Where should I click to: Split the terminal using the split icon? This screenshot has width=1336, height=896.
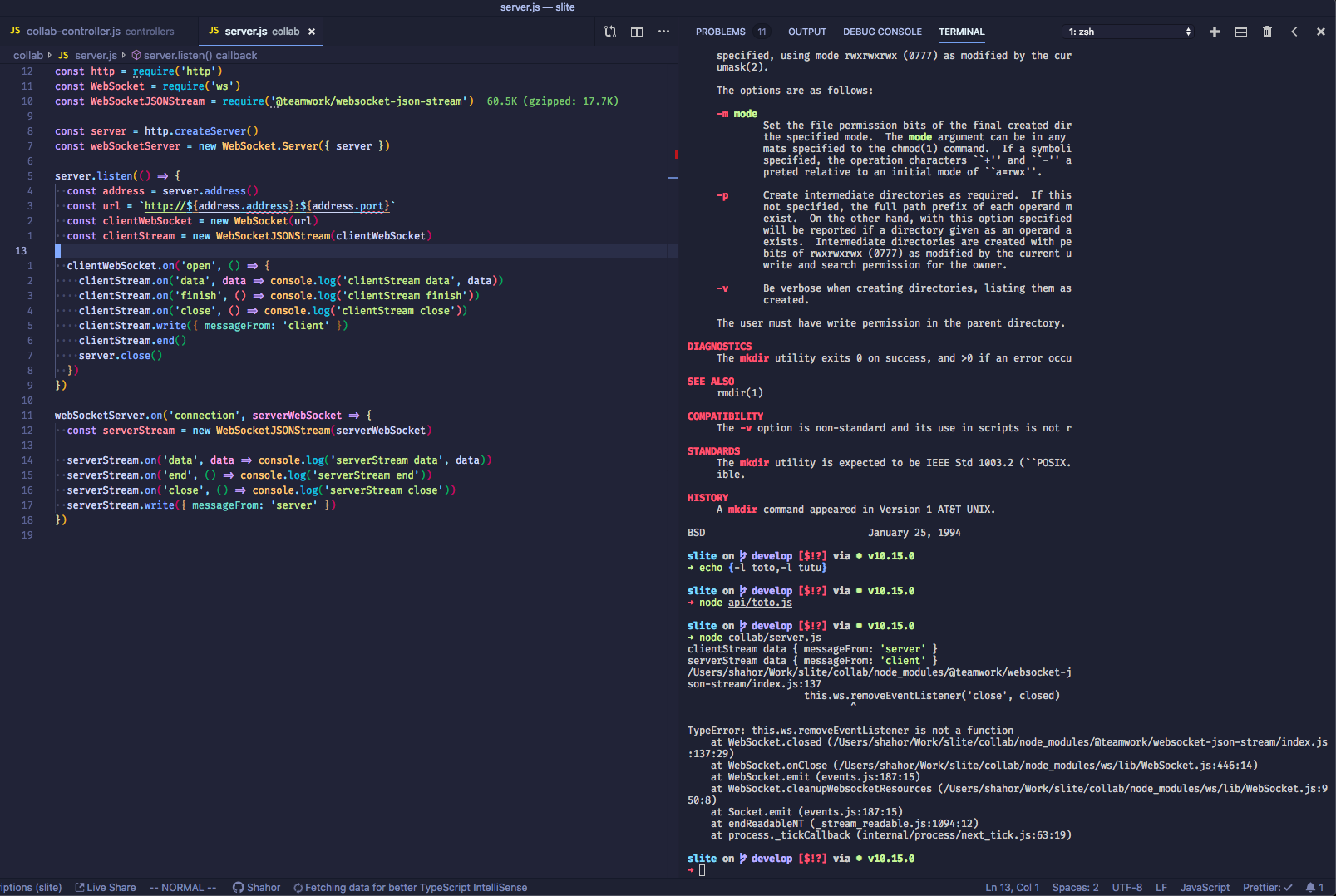click(x=1240, y=31)
